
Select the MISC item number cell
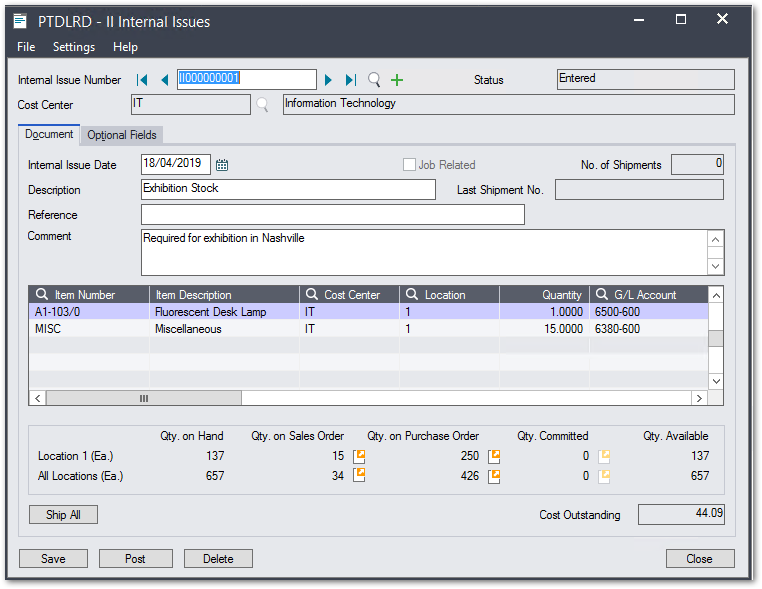[x=89, y=329]
